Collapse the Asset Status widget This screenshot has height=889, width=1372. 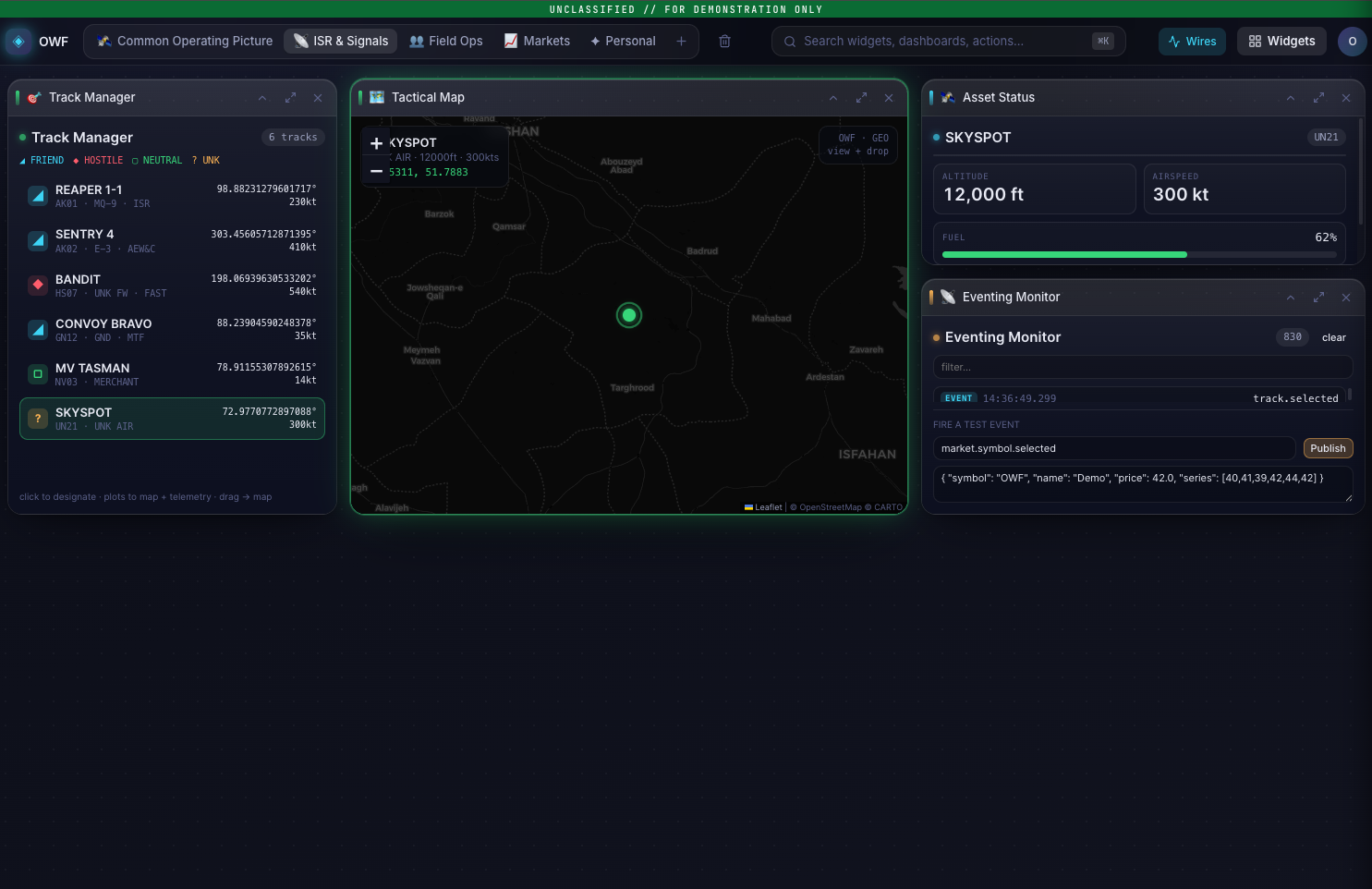[1291, 98]
